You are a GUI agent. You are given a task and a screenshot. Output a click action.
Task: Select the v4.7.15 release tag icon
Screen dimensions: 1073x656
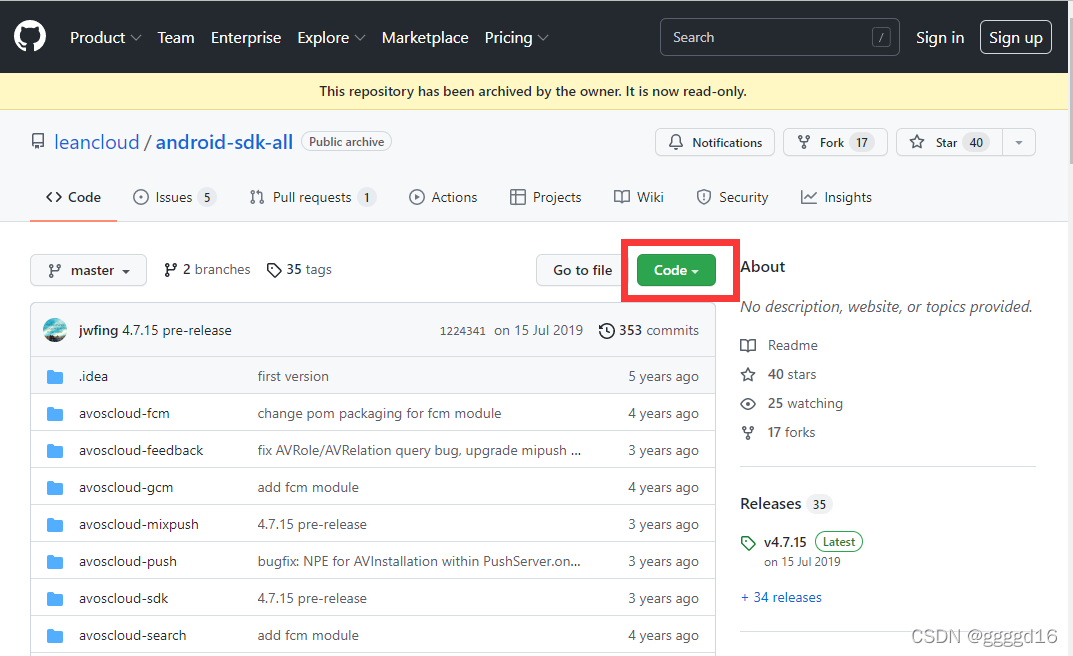[x=748, y=543]
